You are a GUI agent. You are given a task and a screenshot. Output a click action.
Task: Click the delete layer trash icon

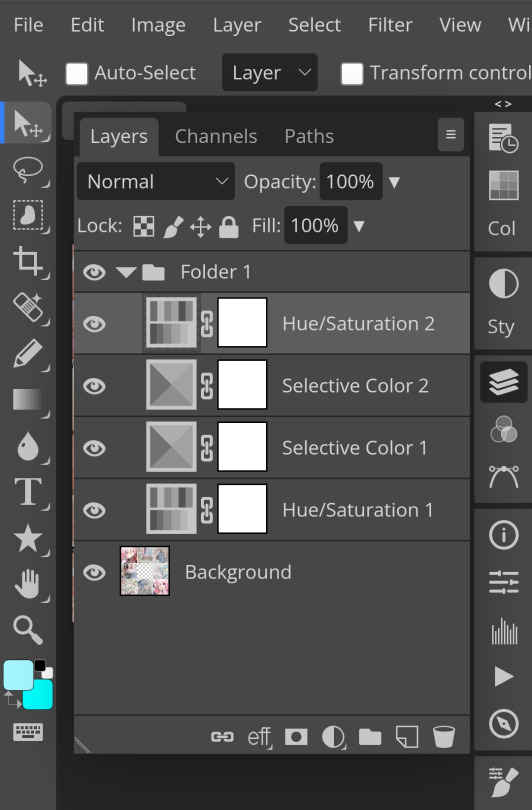tap(444, 737)
